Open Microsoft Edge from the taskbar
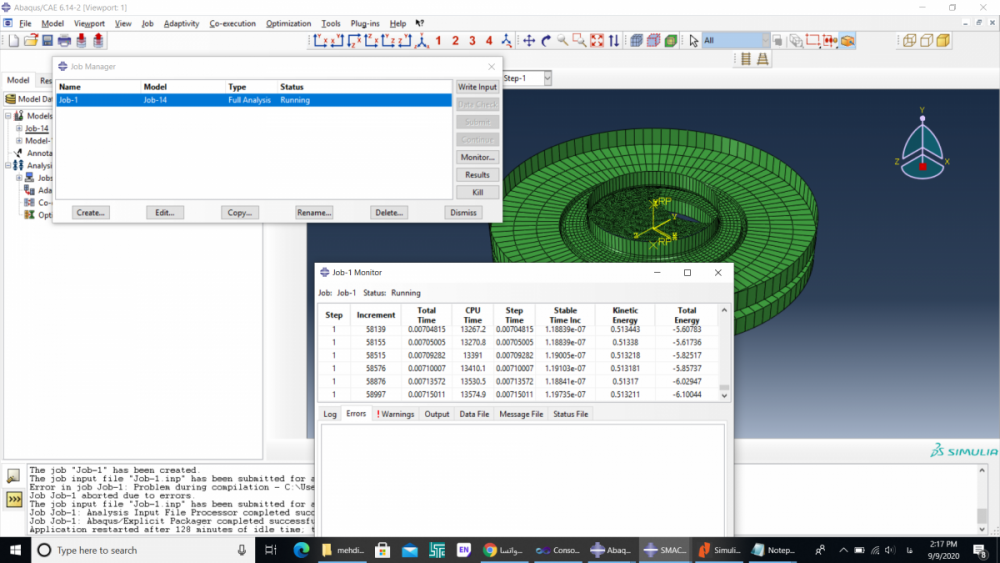This screenshot has height=563, width=1000. coord(301,550)
